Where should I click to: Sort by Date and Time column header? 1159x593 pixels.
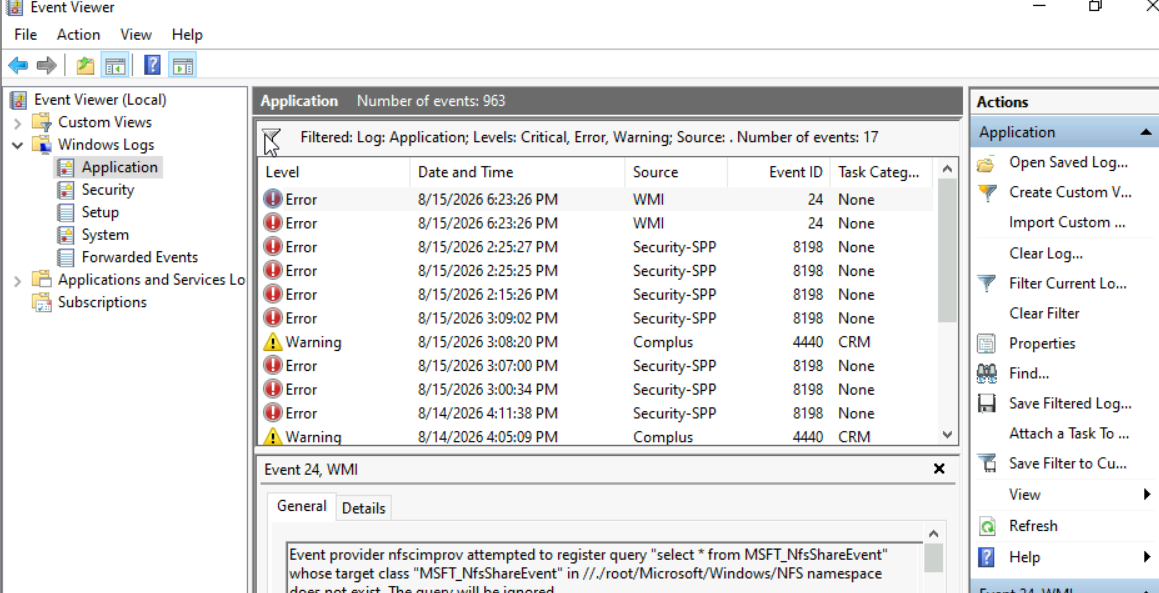(x=517, y=172)
